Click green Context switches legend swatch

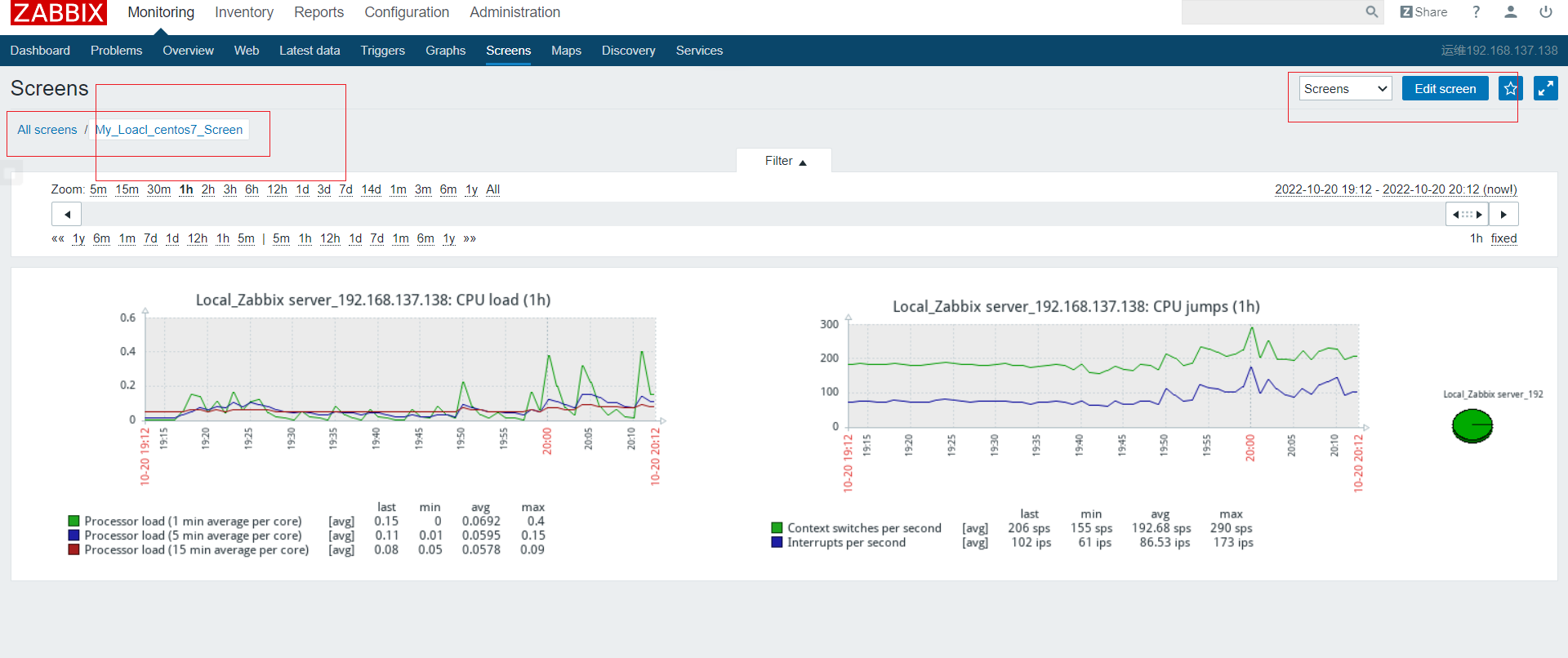coord(777,528)
